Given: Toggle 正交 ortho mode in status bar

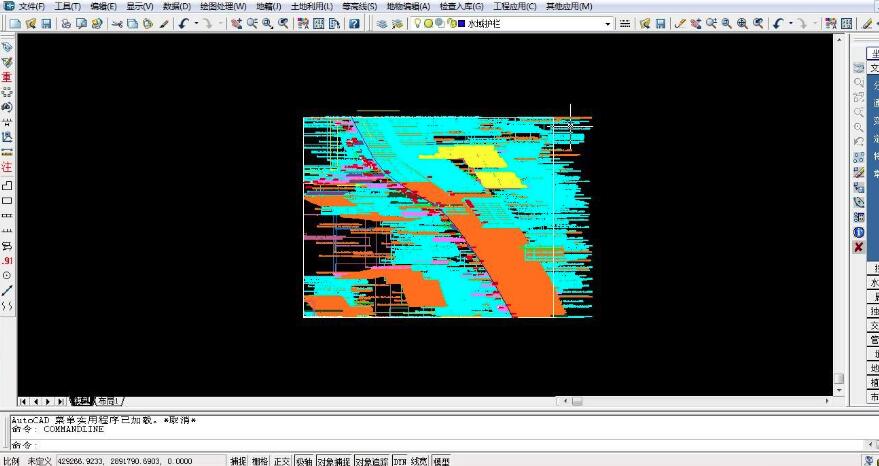Looking at the screenshot, I should point(281,461).
